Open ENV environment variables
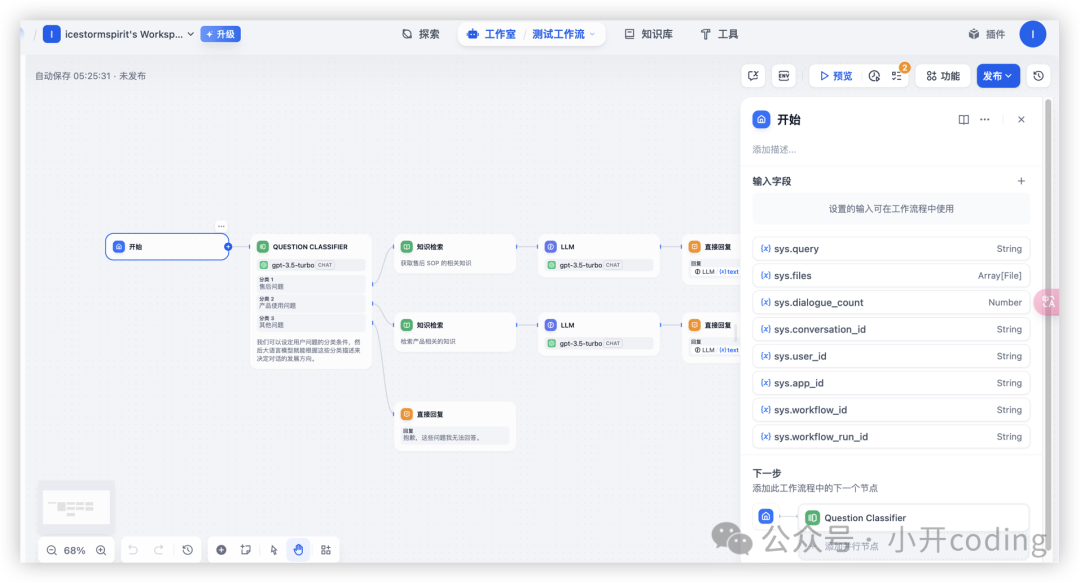This screenshot has height=583, width=1080. click(x=784, y=76)
